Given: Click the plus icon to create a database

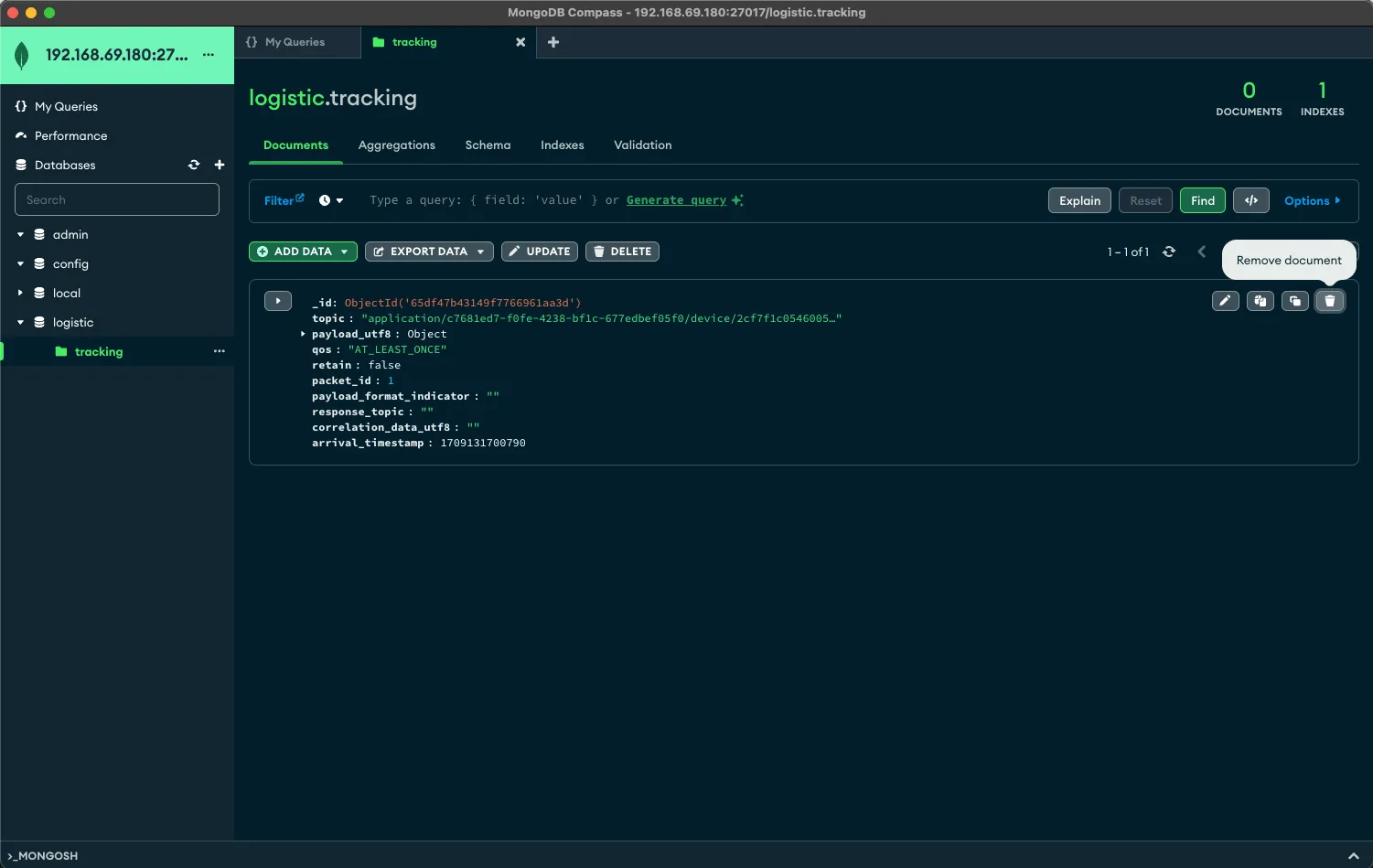Looking at the screenshot, I should [220, 165].
